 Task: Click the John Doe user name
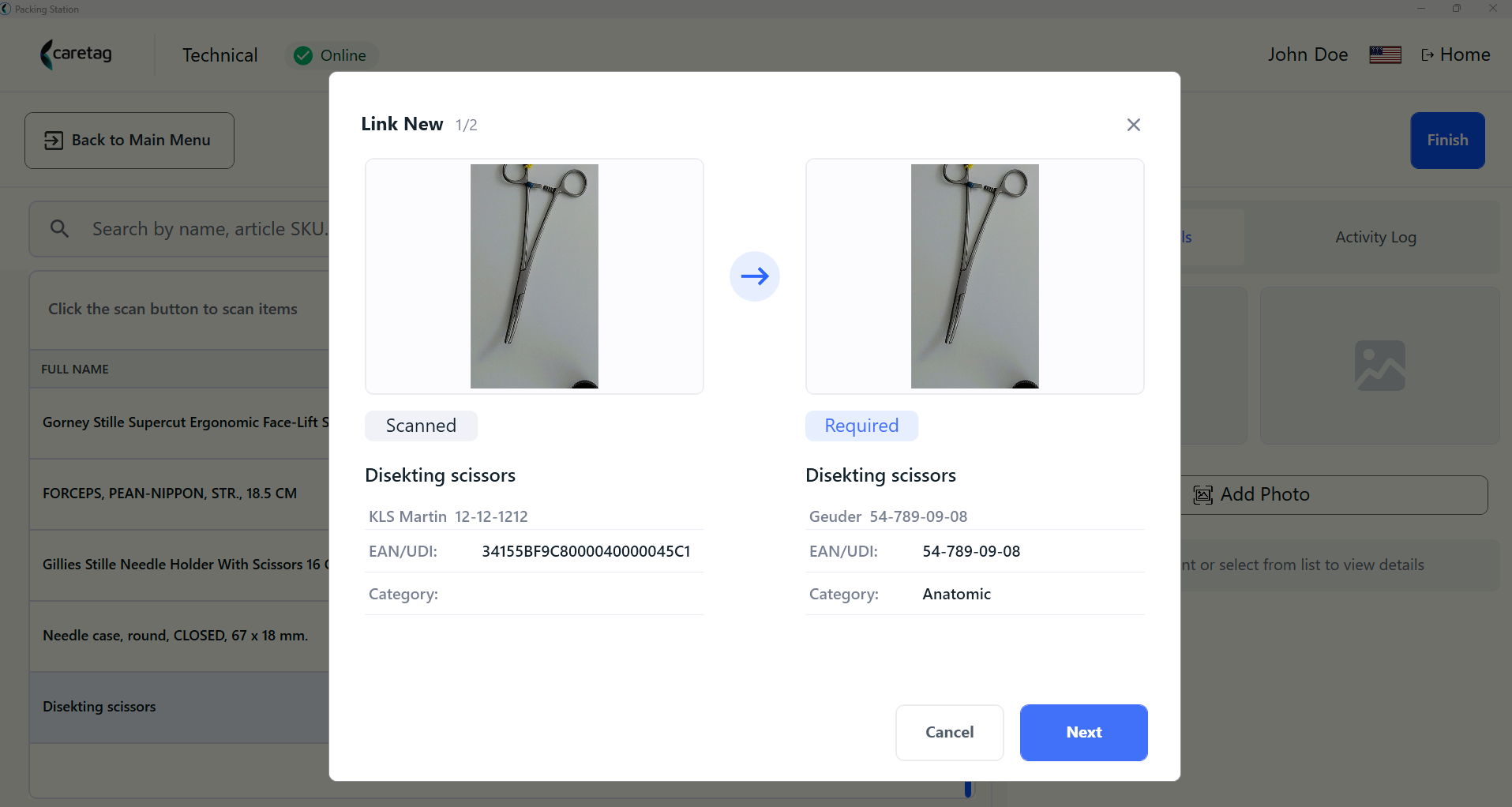coord(1308,54)
